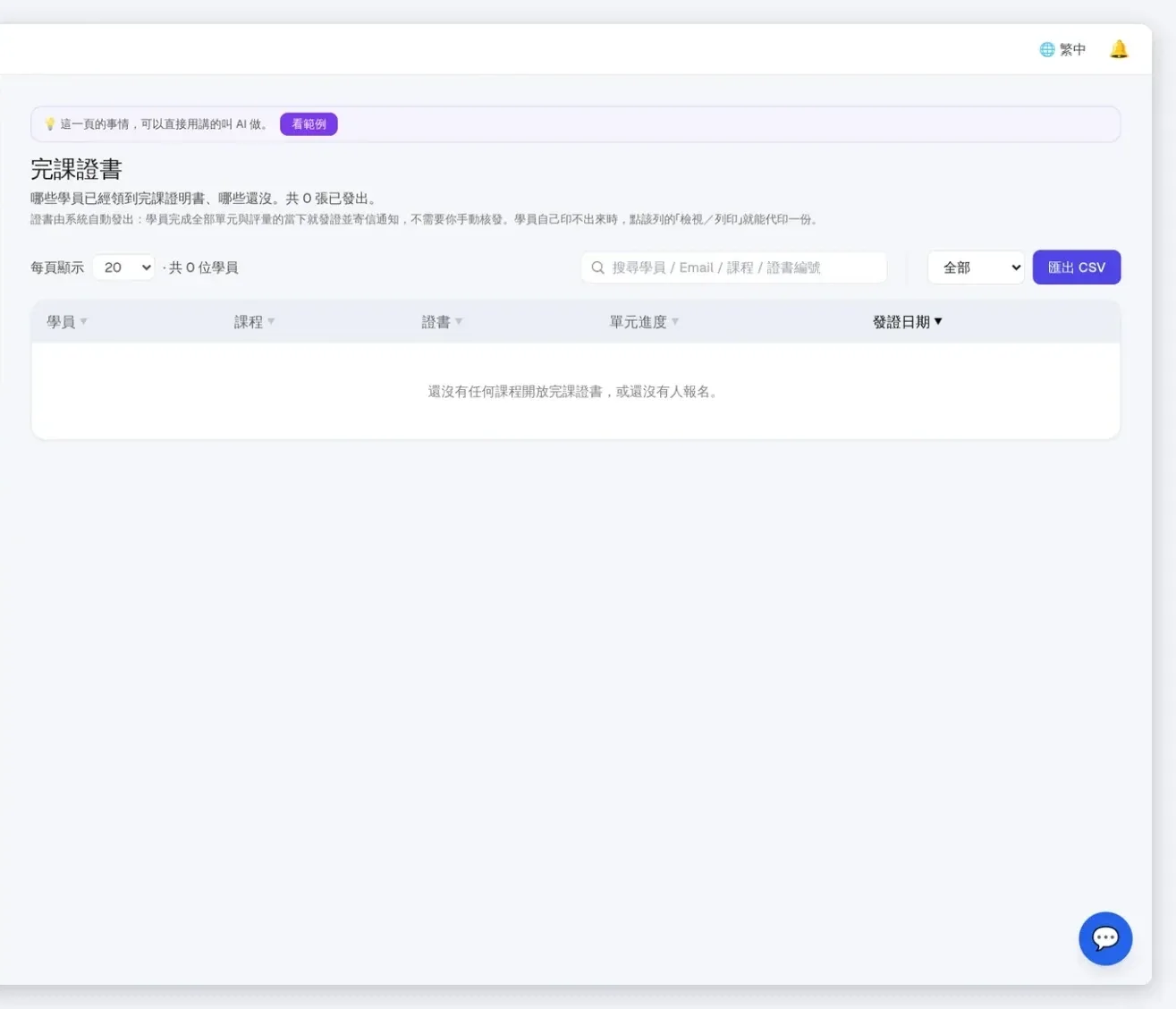Click the empty-state message 還沒有任何課程開放完課證書
Viewport: 1176px width, 1009px height.
pos(573,392)
